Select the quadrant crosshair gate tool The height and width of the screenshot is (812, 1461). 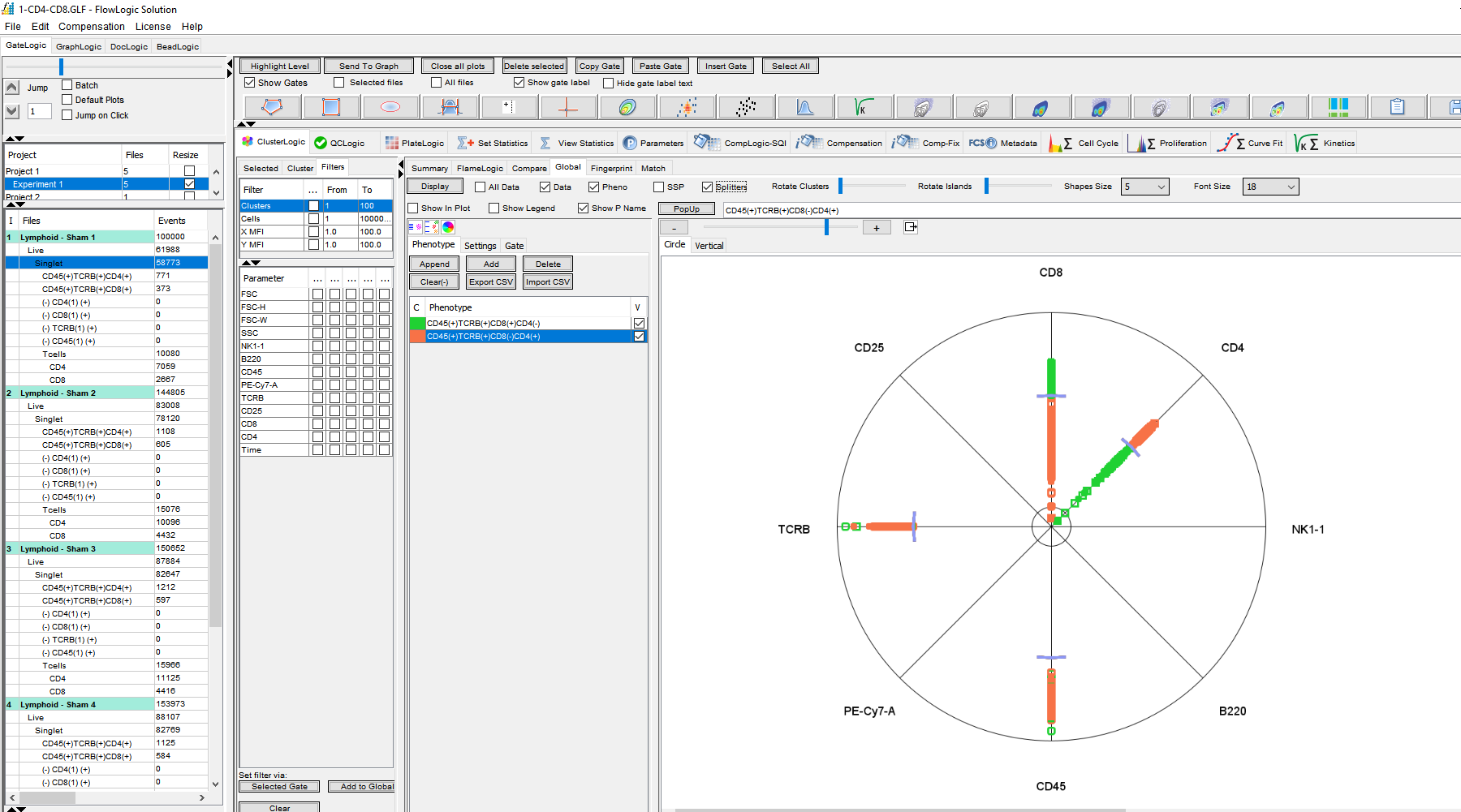tap(568, 107)
